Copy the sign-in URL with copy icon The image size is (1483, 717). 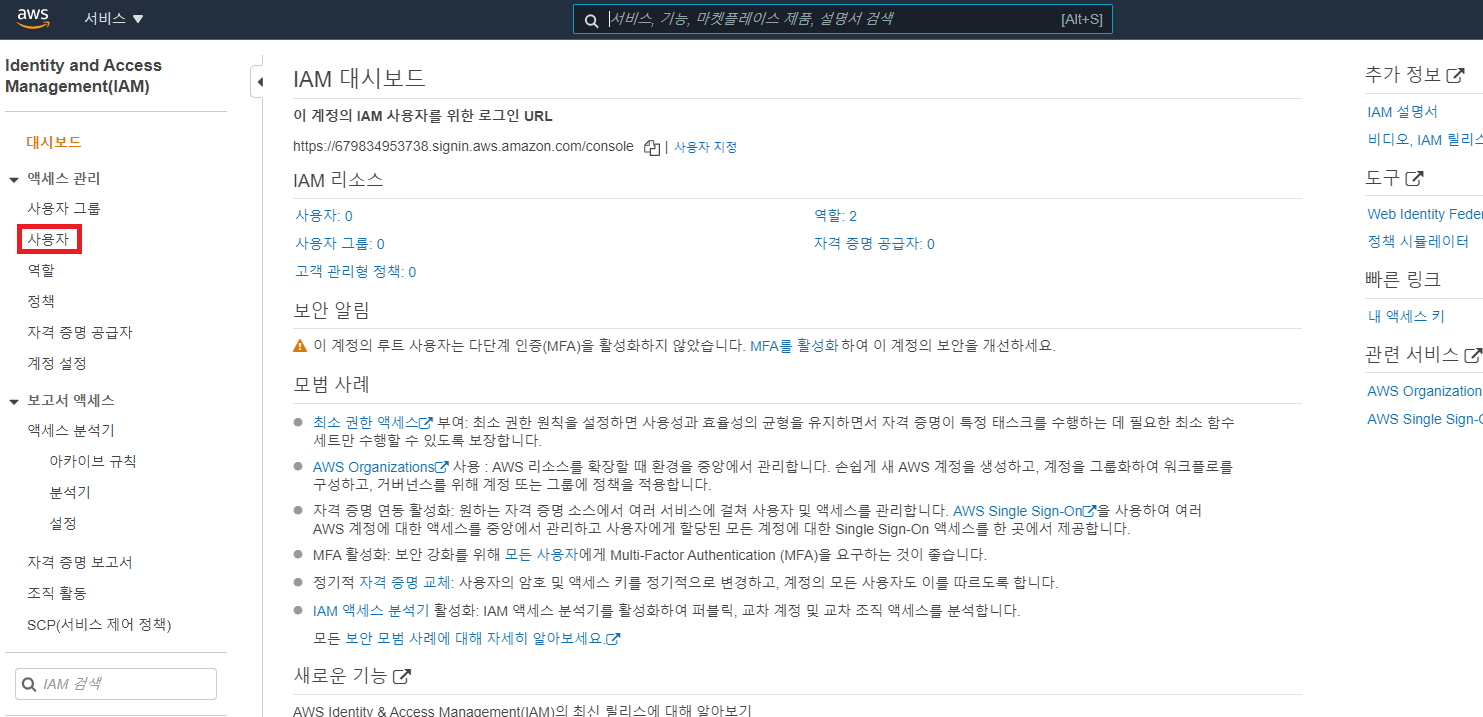[x=652, y=147]
